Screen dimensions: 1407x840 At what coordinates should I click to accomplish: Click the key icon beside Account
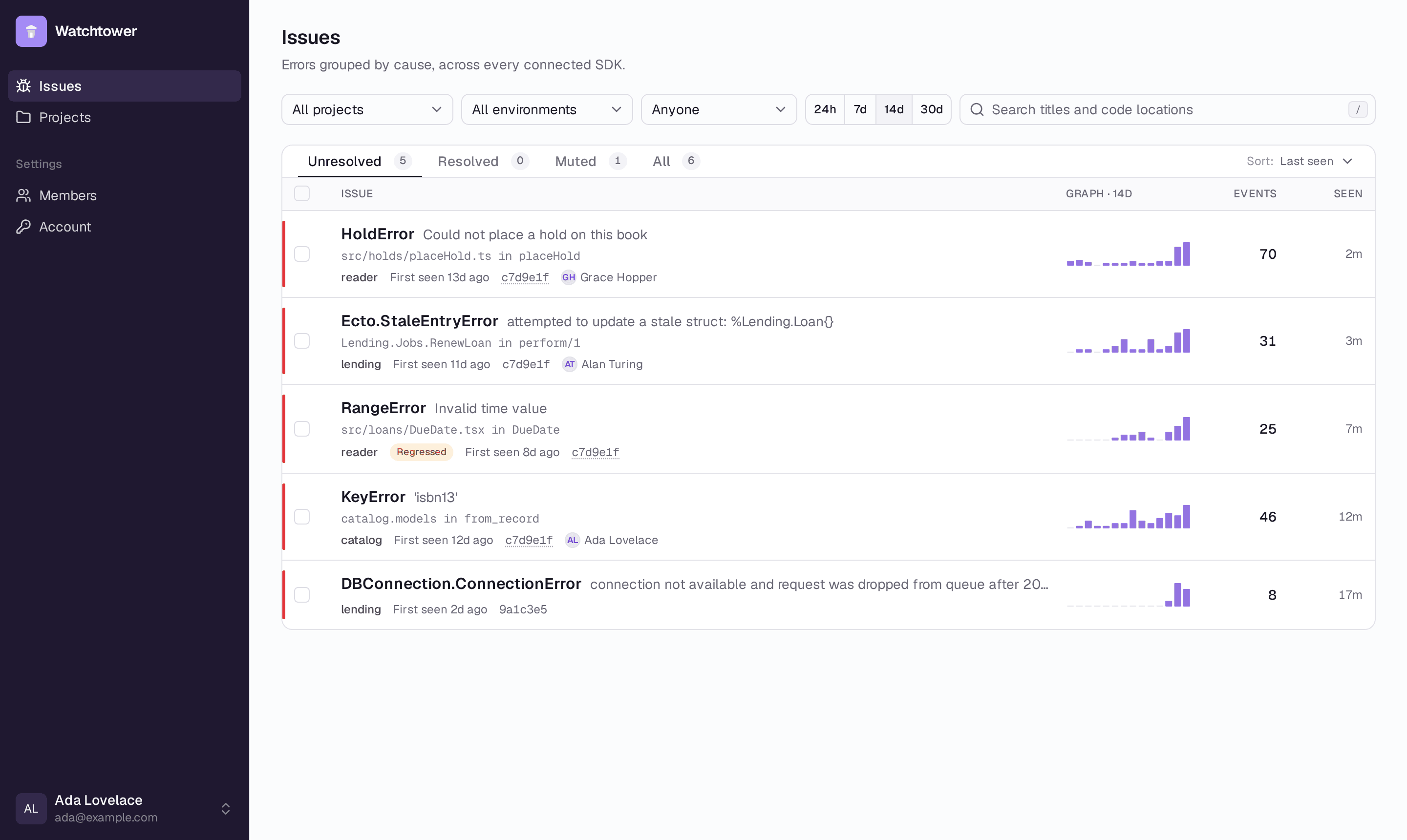[x=23, y=227]
